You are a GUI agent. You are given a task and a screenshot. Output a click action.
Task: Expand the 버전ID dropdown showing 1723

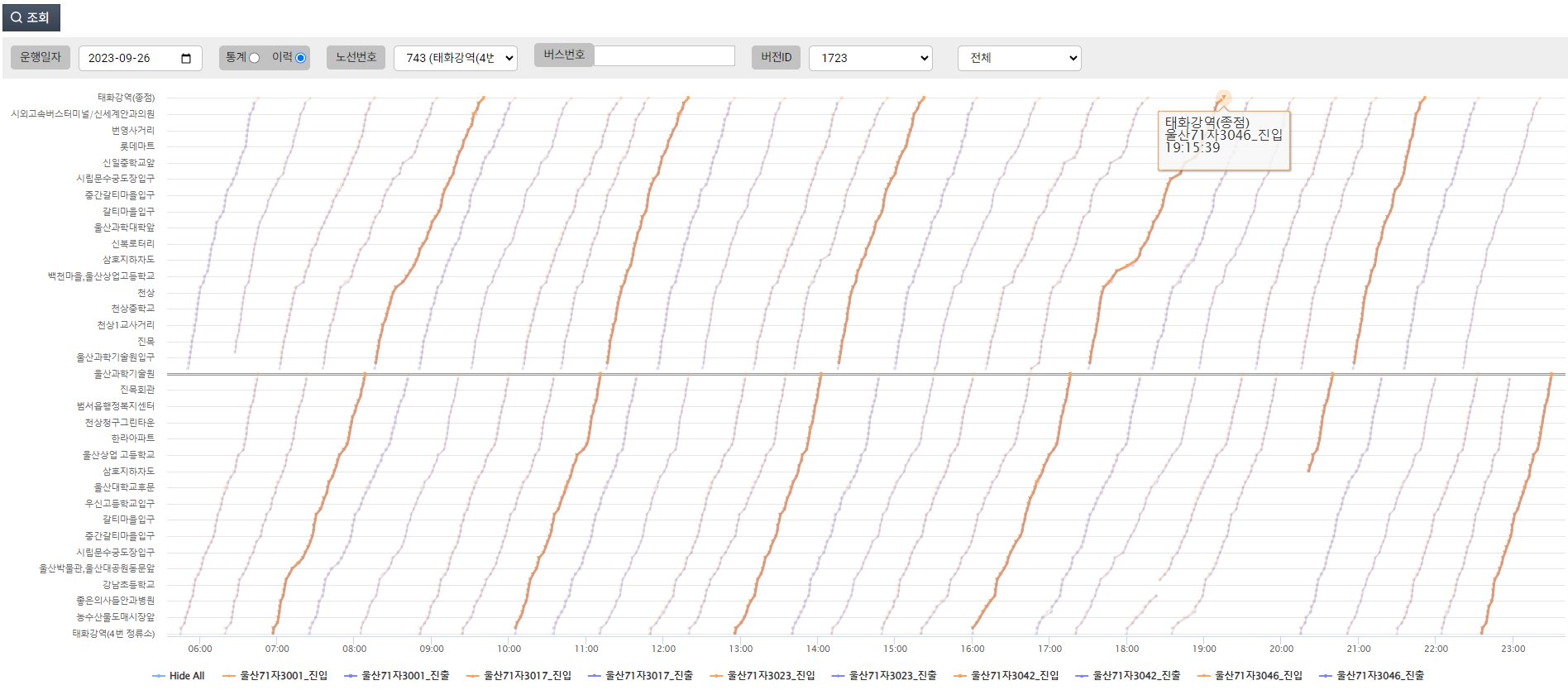[x=870, y=58]
